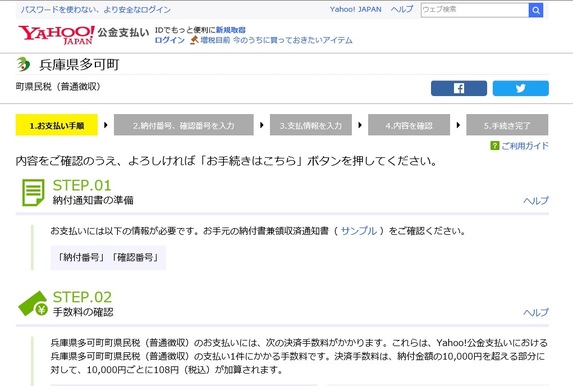Open the サンプル notice link
573x386 pixels.
click(x=358, y=231)
